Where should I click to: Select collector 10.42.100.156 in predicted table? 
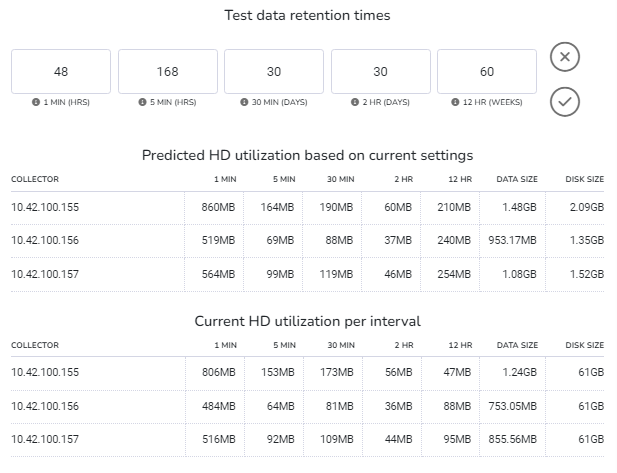coord(46,240)
